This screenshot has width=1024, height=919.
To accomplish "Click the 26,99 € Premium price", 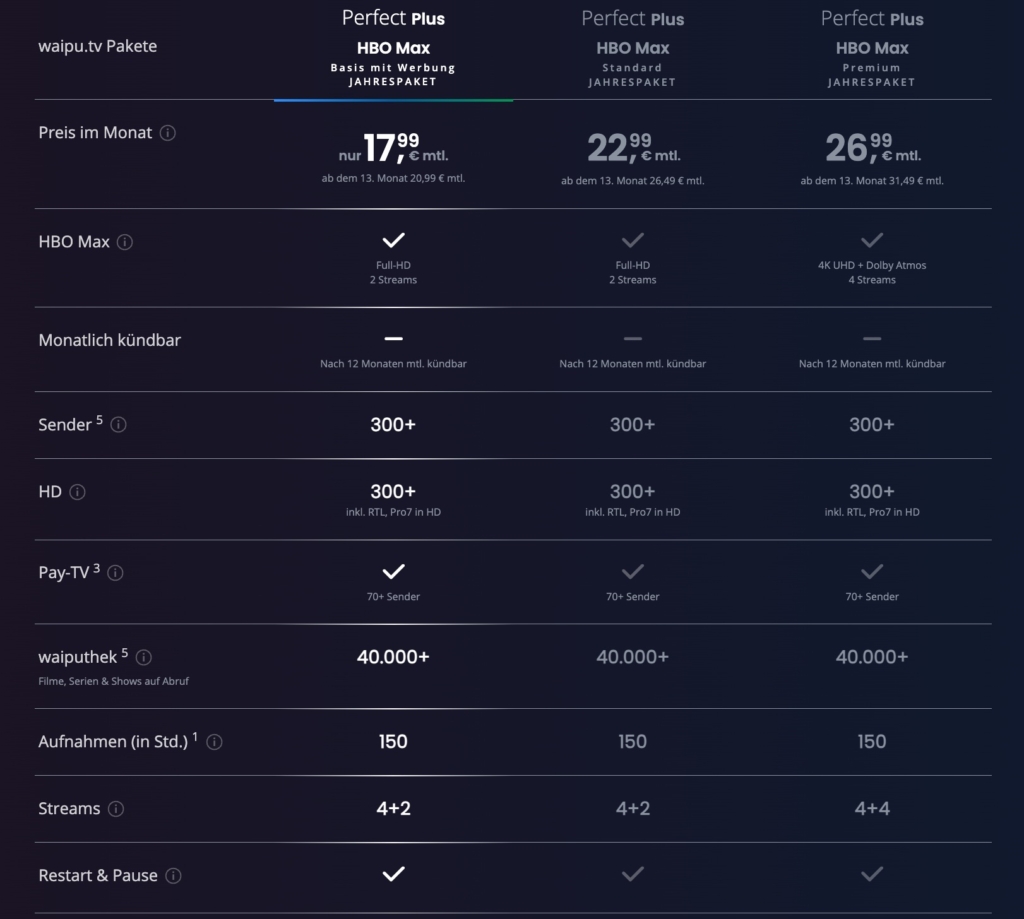I will point(872,148).
